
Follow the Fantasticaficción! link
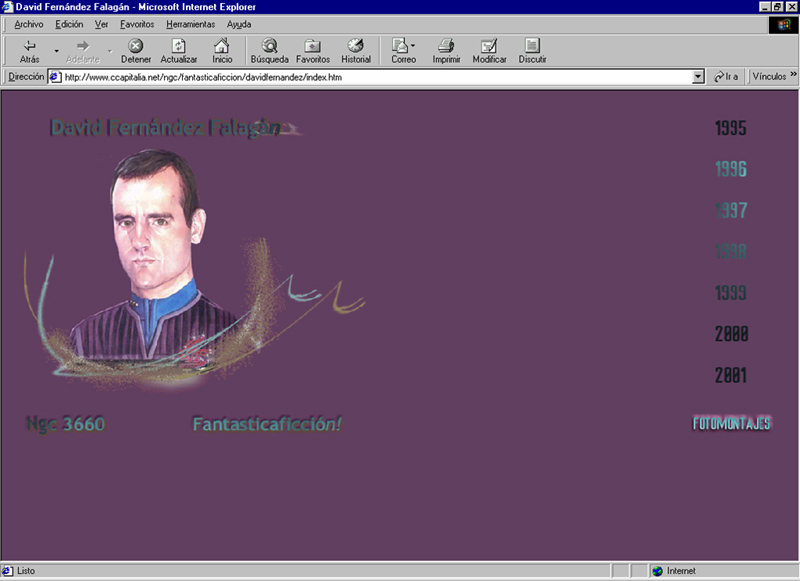(x=267, y=424)
